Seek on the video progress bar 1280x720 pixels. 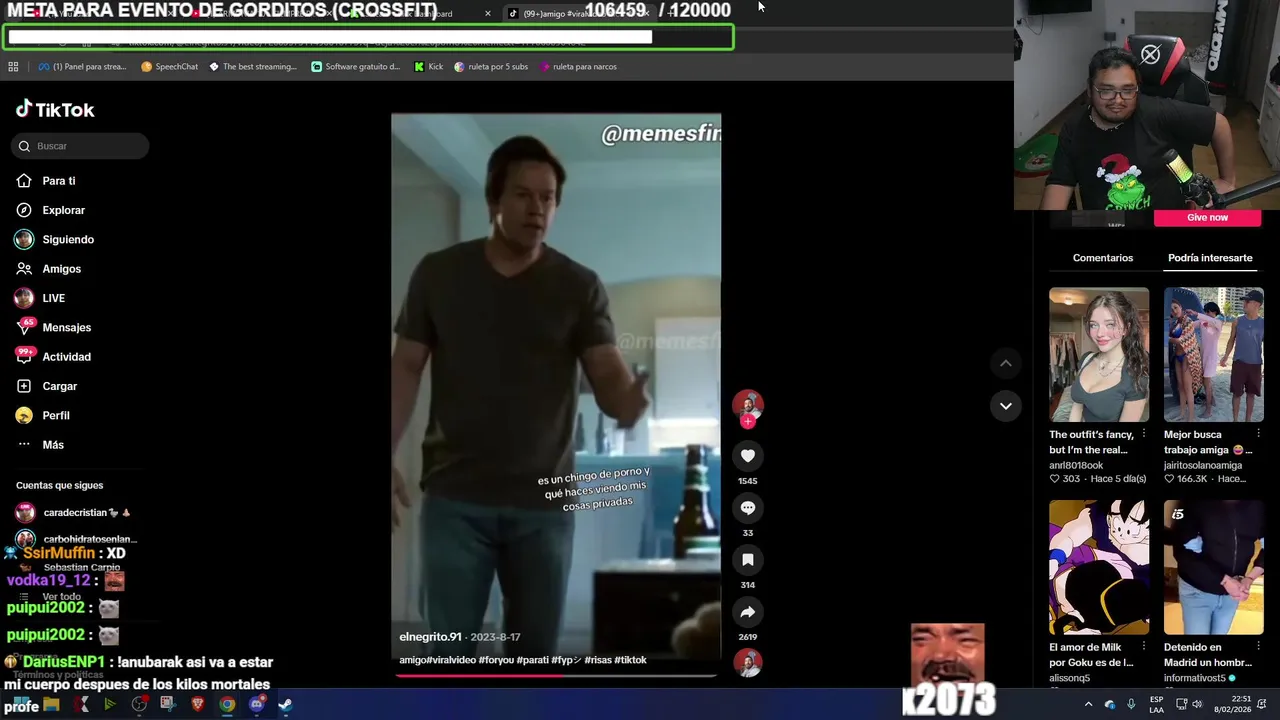556,675
